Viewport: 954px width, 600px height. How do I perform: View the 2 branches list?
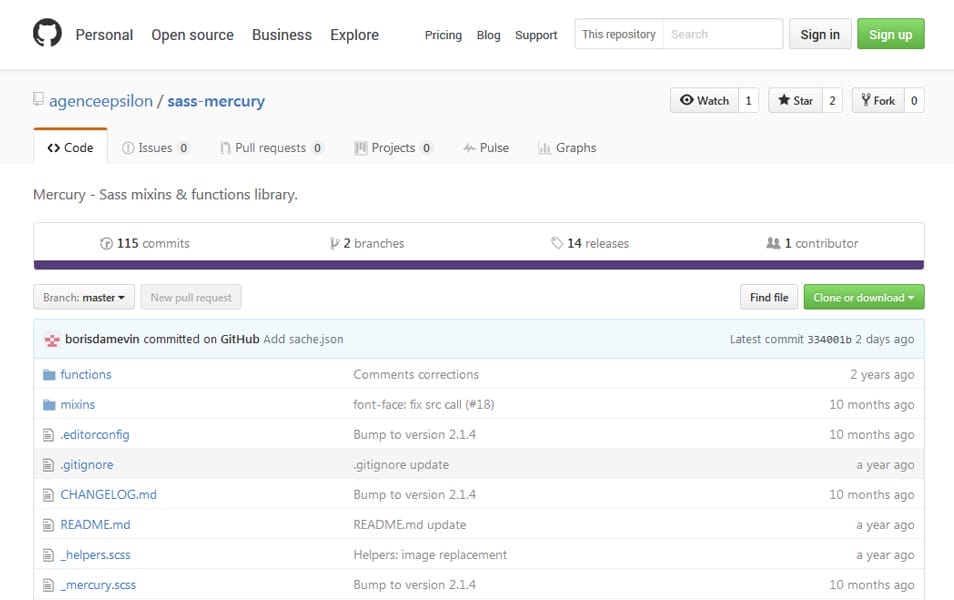(x=367, y=243)
